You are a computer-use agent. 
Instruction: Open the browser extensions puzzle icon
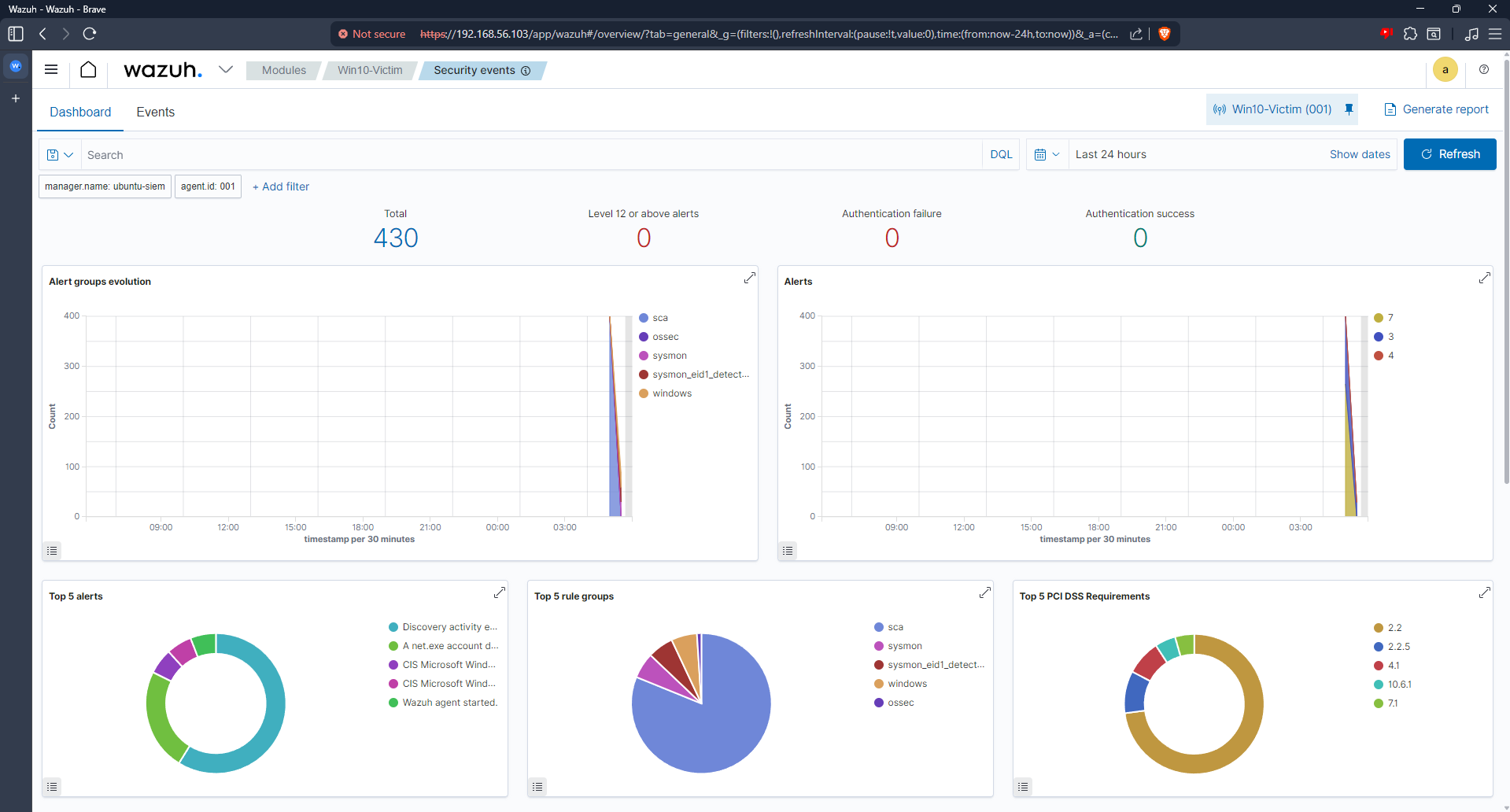[1410, 34]
